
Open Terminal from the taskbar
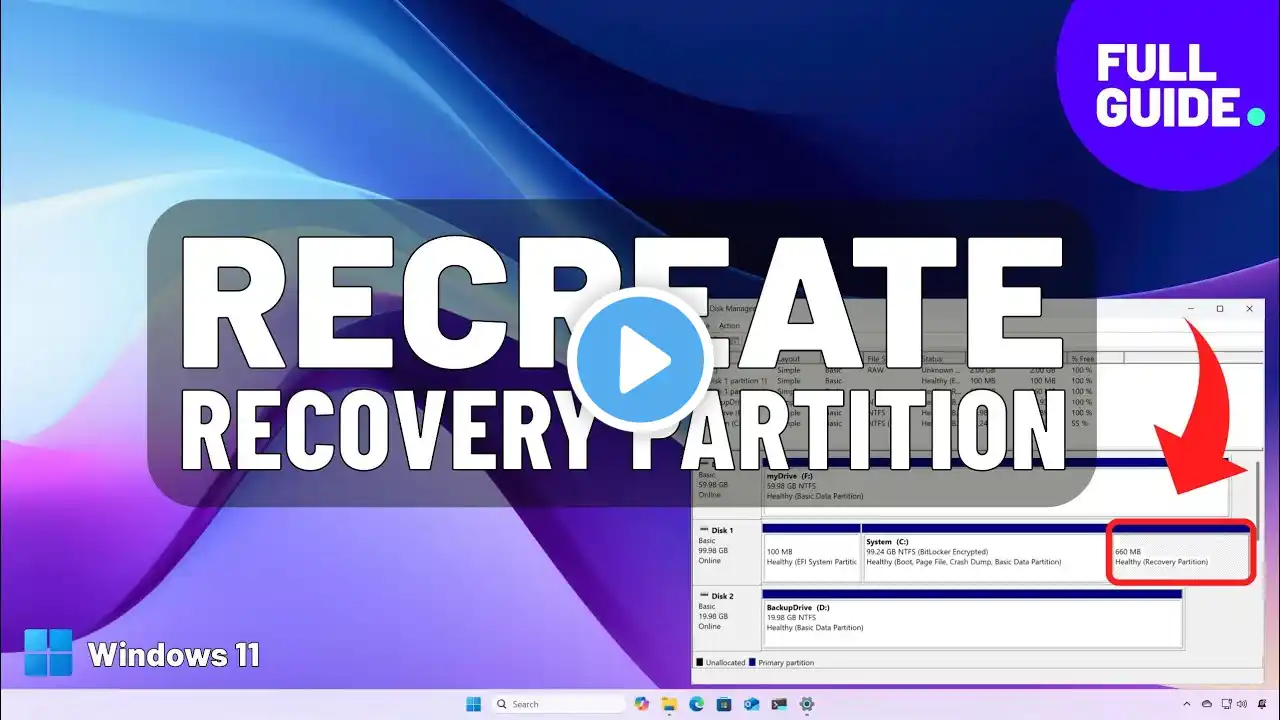[779, 704]
